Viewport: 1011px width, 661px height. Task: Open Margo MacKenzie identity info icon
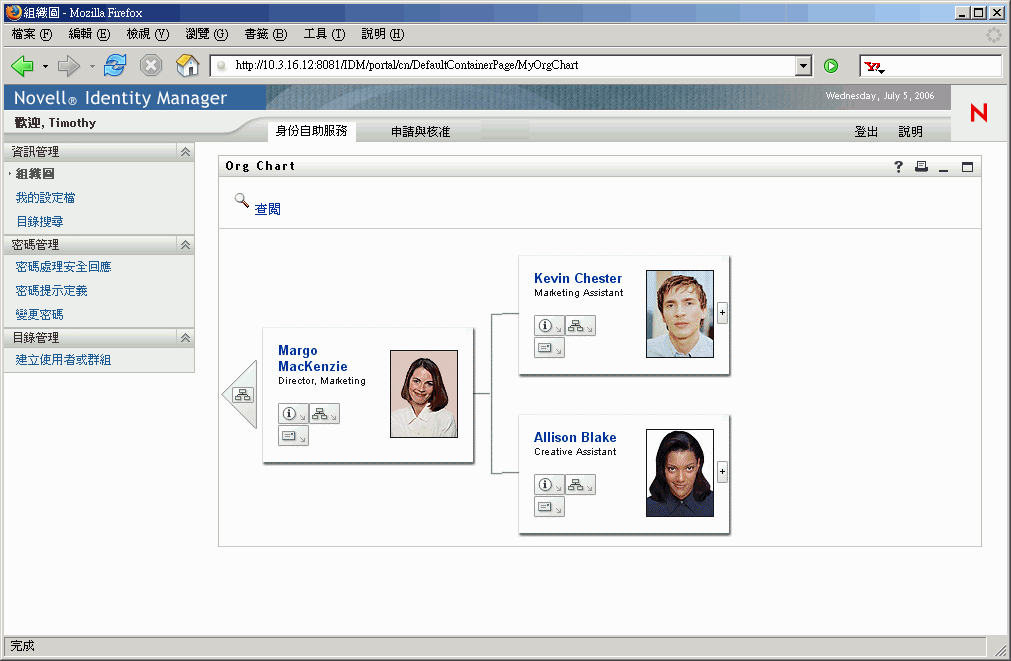(293, 413)
